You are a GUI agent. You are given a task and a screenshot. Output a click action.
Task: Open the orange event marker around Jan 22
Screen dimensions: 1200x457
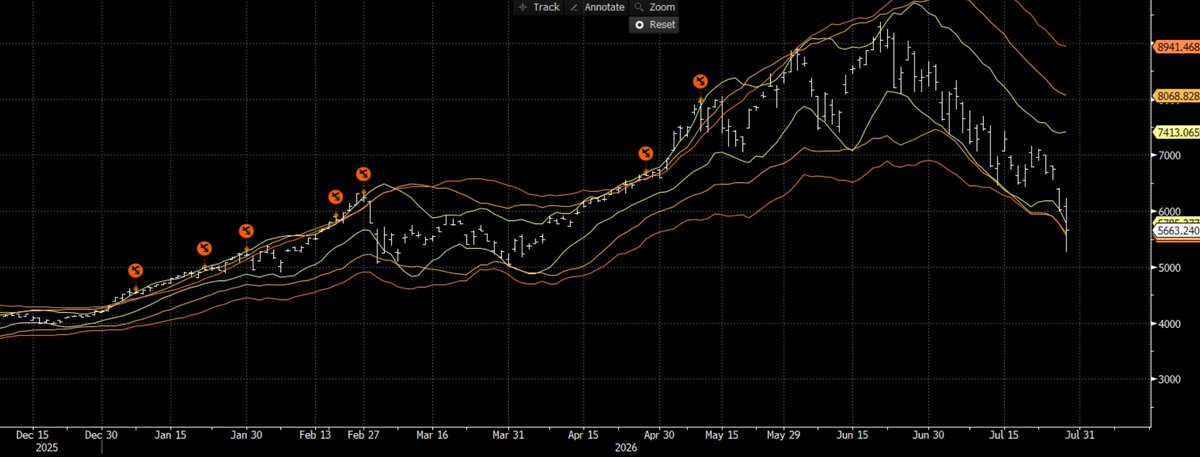pyautogui.click(x=204, y=248)
